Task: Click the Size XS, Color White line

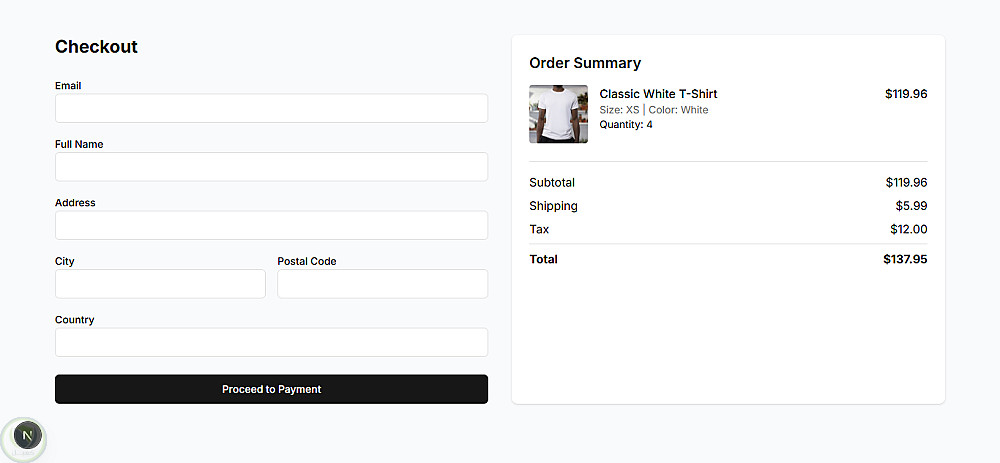Action: tap(653, 110)
